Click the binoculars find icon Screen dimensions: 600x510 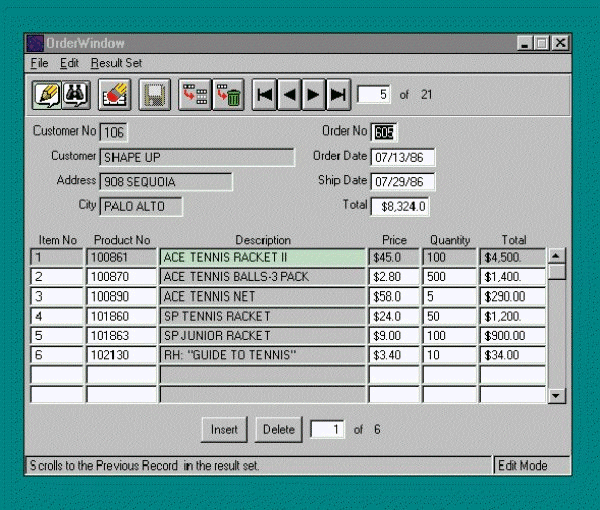tap(76, 95)
